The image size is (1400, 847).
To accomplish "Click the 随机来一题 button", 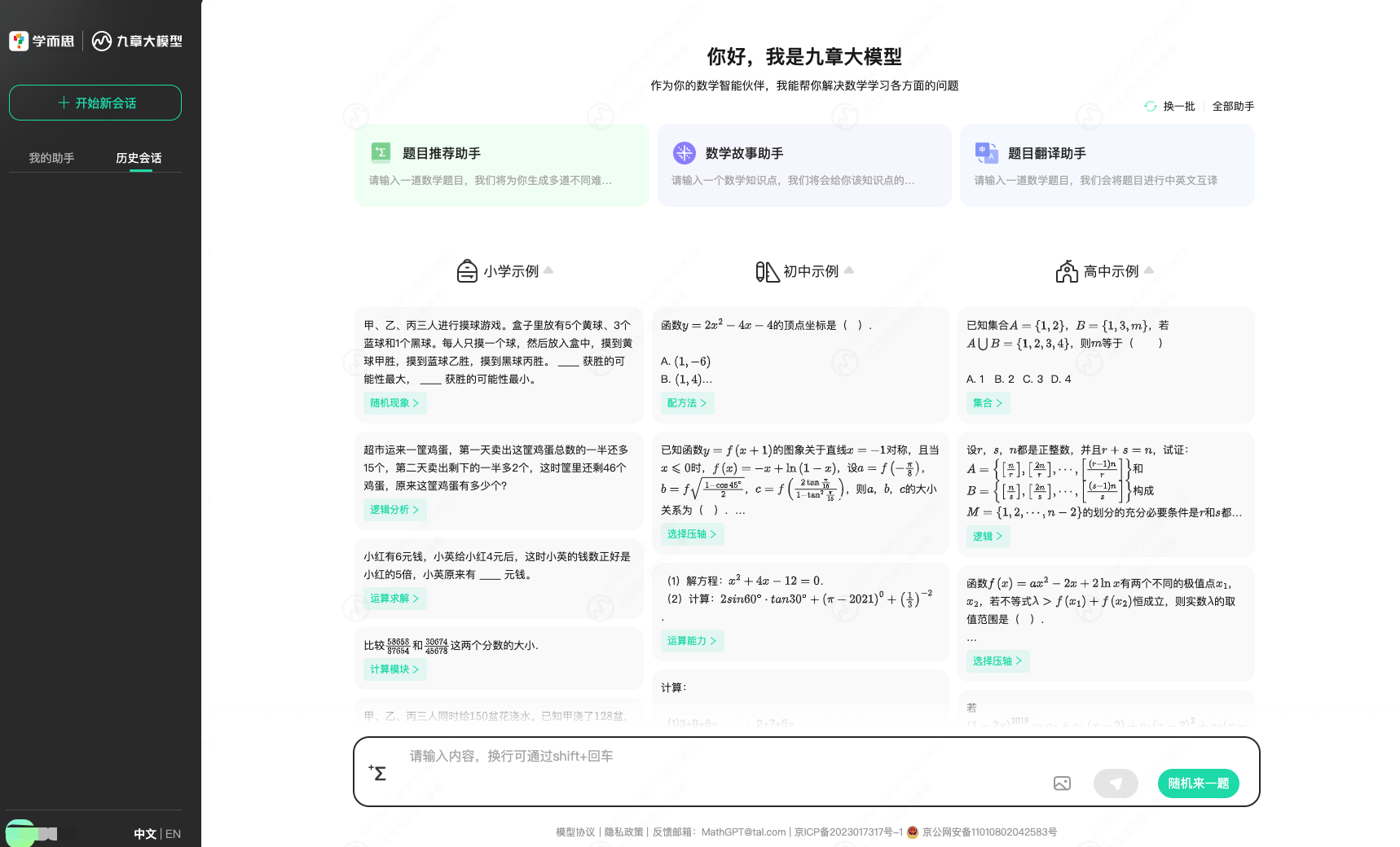I will (x=1198, y=783).
